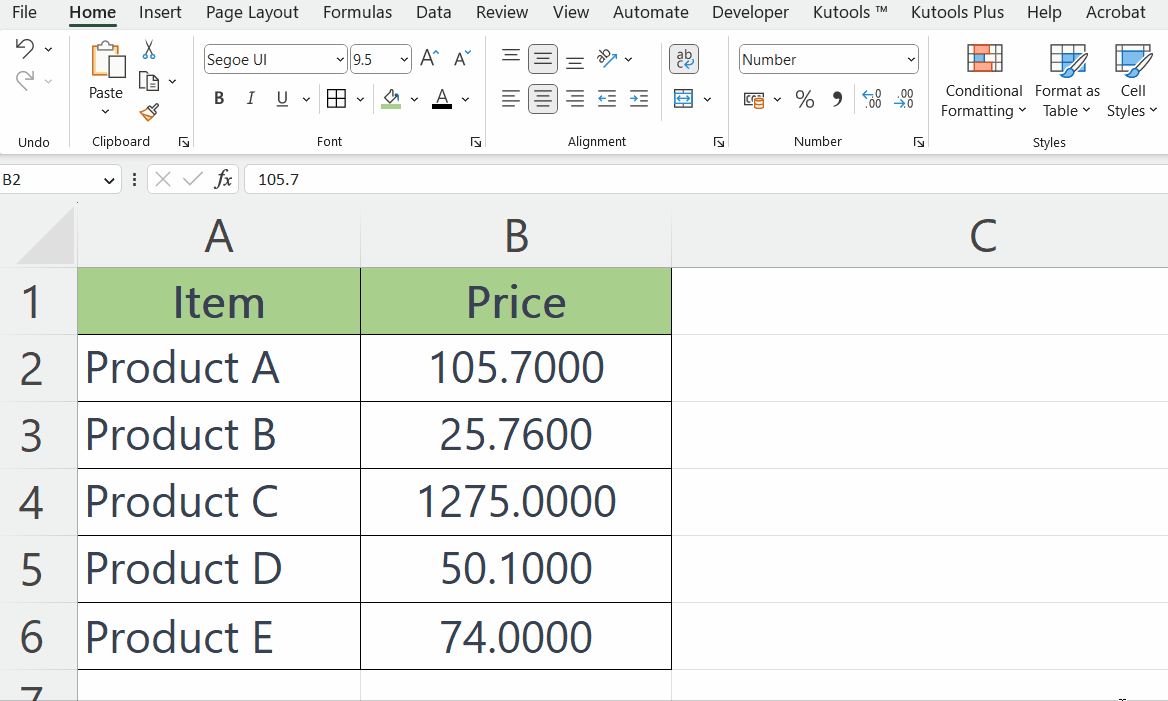Click the Insert Function fx button
1168x701 pixels.
coord(223,178)
